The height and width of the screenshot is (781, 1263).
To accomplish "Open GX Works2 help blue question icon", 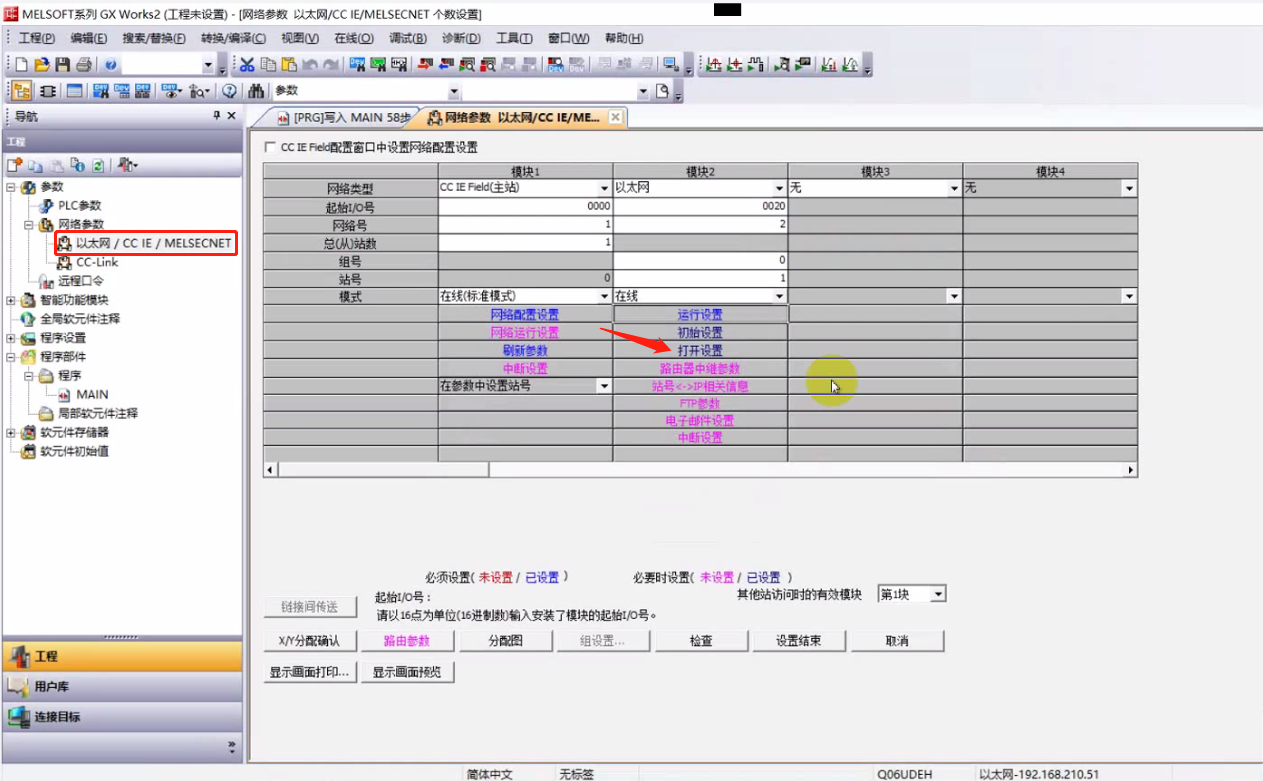I will 109,65.
